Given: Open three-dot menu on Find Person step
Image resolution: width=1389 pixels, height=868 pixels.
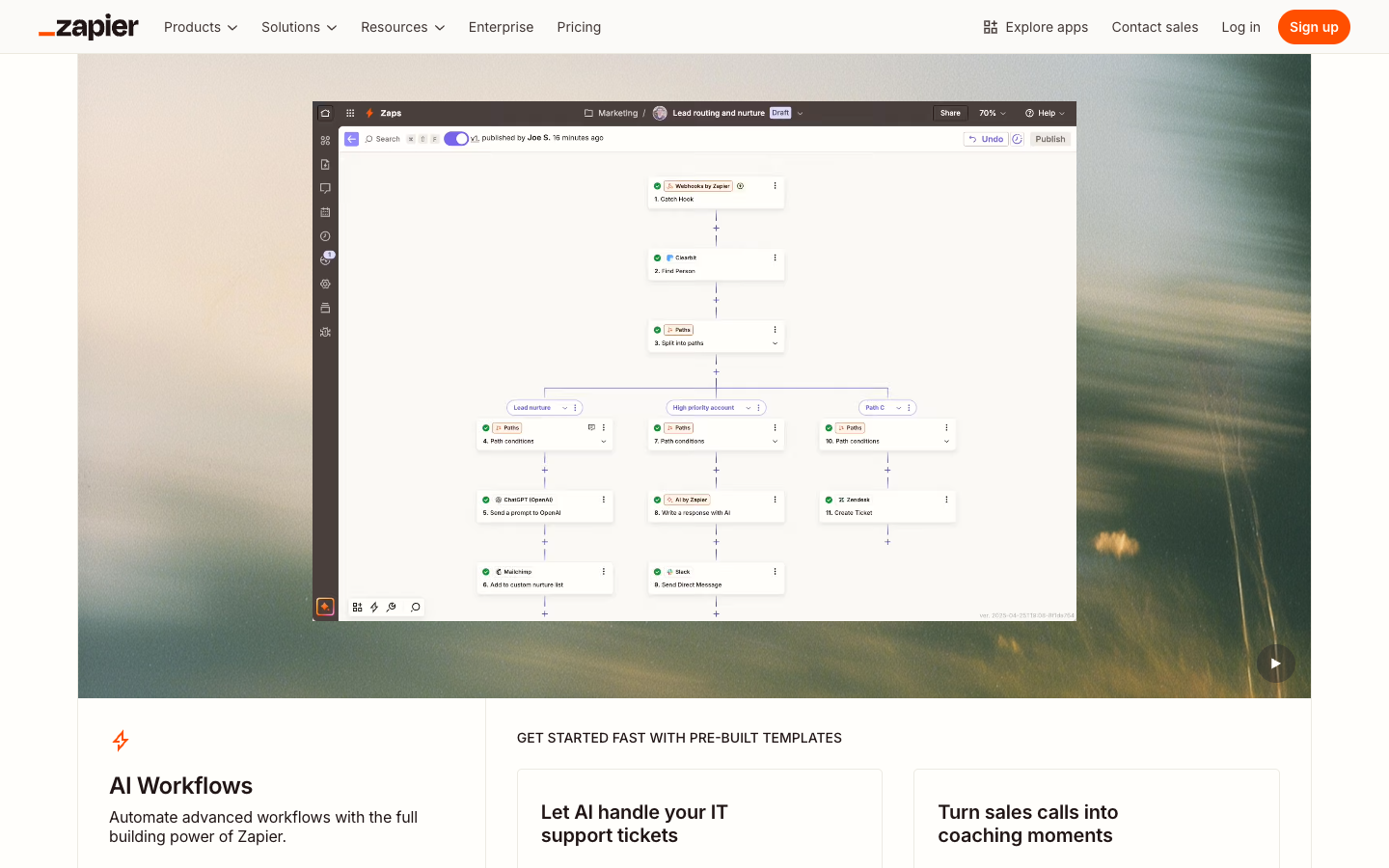Looking at the screenshot, I should point(775,258).
